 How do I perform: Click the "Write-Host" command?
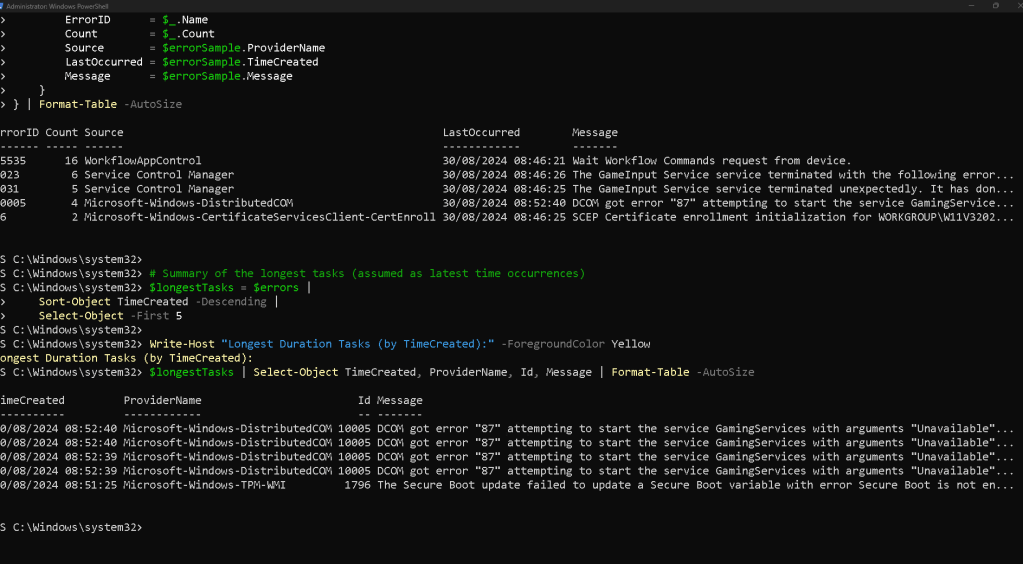coord(181,344)
